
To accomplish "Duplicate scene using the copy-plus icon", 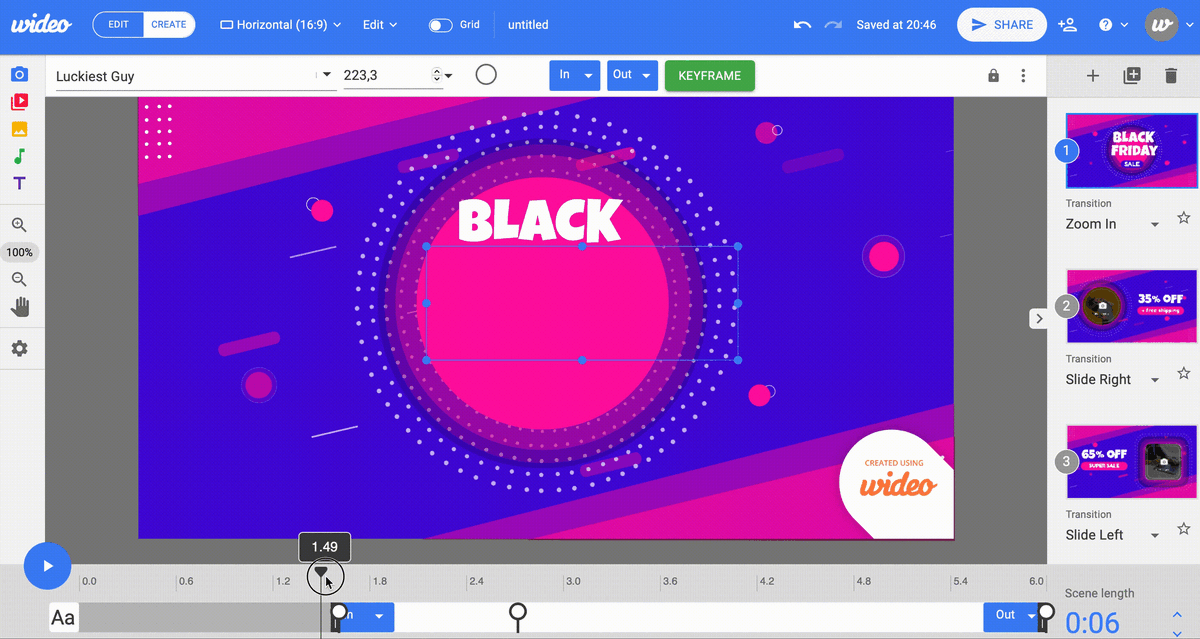I will pyautogui.click(x=1132, y=75).
